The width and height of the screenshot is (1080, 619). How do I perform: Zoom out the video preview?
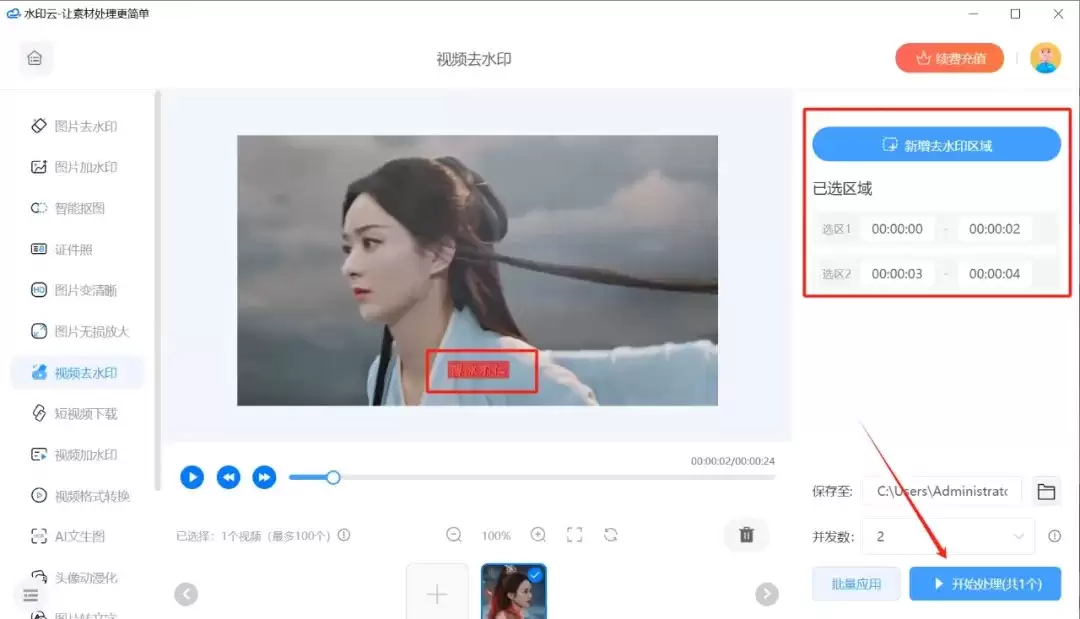click(453, 535)
